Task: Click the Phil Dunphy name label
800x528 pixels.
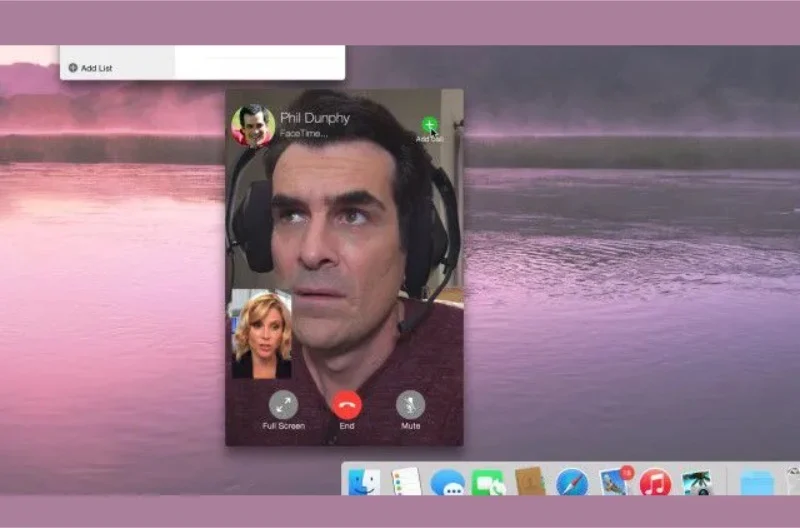Action: pos(315,118)
